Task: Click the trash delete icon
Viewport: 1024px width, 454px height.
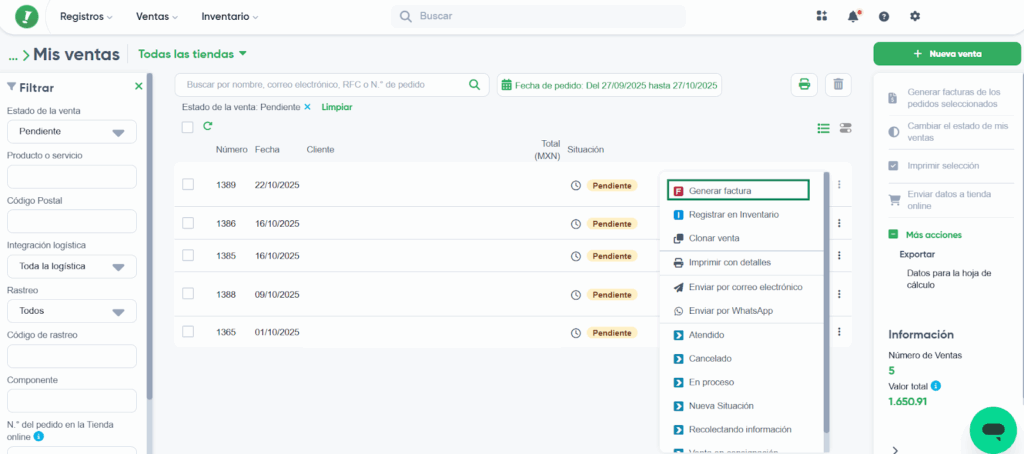Action: [x=838, y=85]
